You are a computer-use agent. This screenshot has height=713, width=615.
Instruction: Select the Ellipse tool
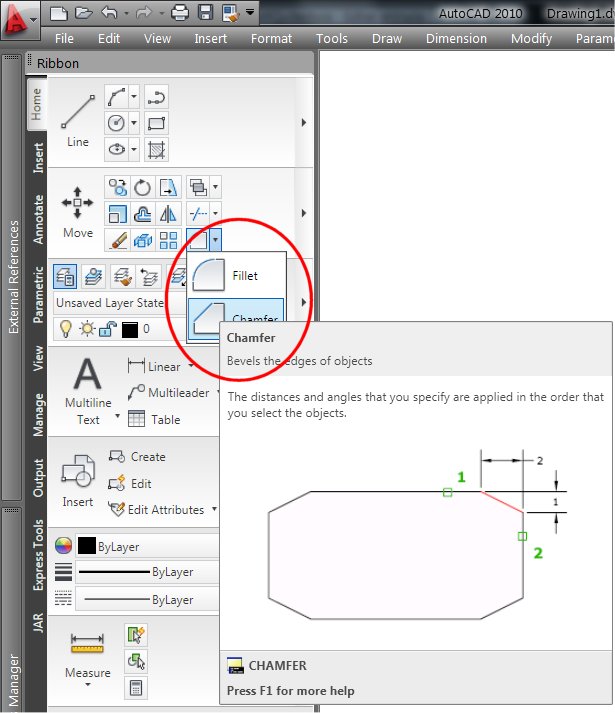pyautogui.click(x=116, y=149)
